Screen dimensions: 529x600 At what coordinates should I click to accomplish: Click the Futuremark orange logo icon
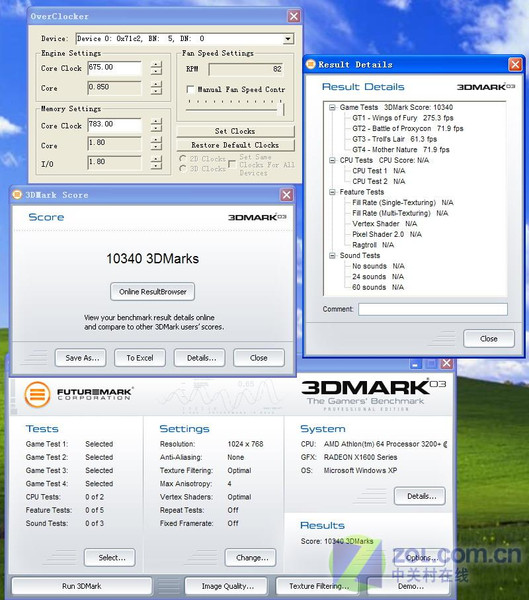tap(37, 394)
